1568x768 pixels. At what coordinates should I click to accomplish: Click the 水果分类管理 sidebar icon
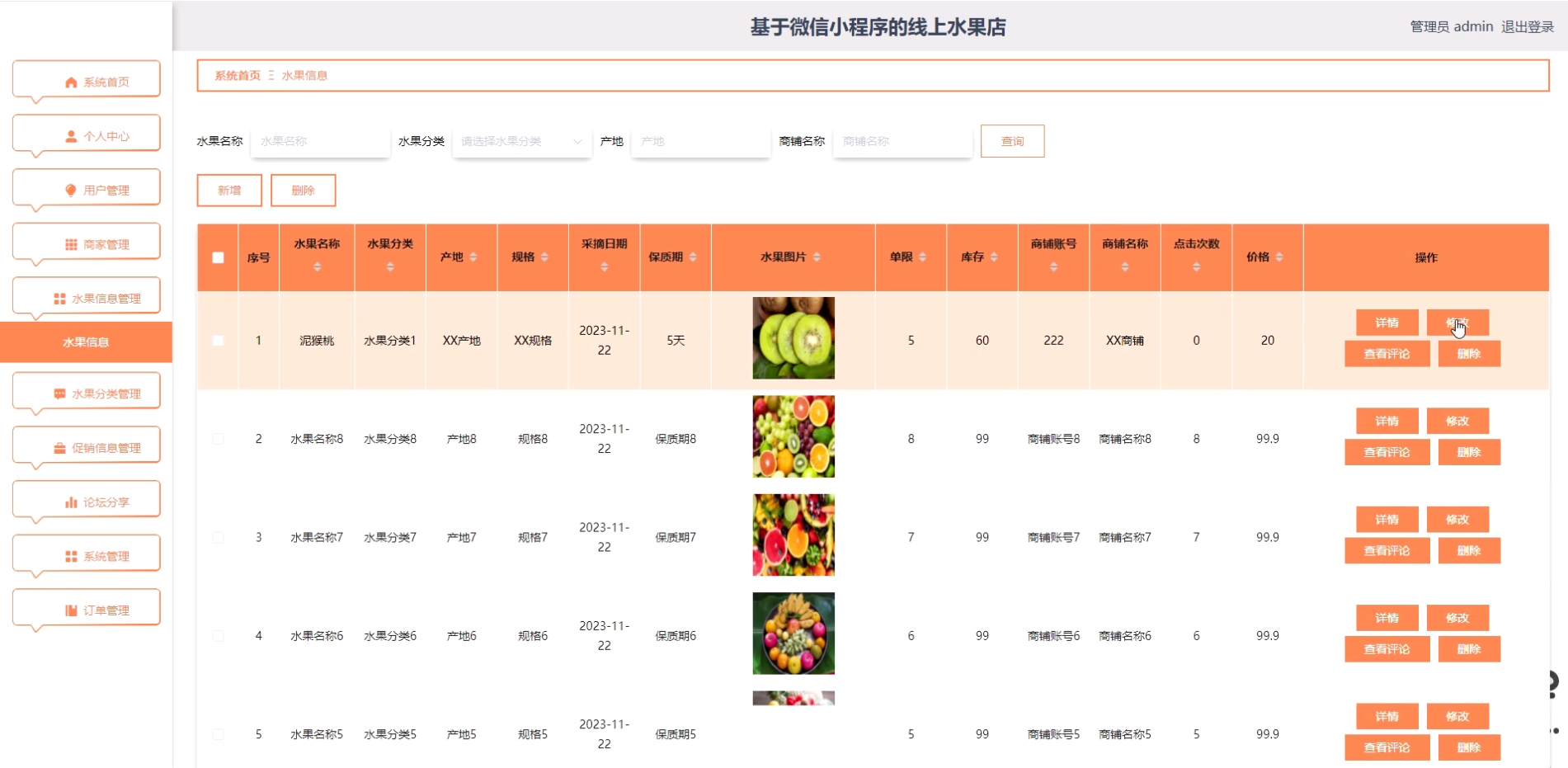(59, 394)
